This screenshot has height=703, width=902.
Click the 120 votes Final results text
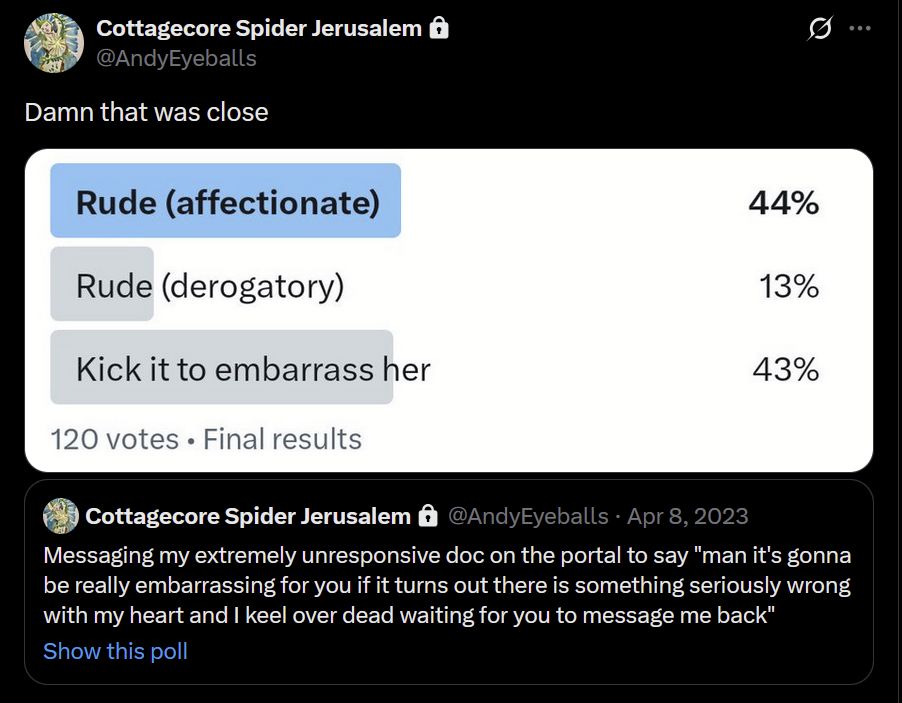pos(206,439)
